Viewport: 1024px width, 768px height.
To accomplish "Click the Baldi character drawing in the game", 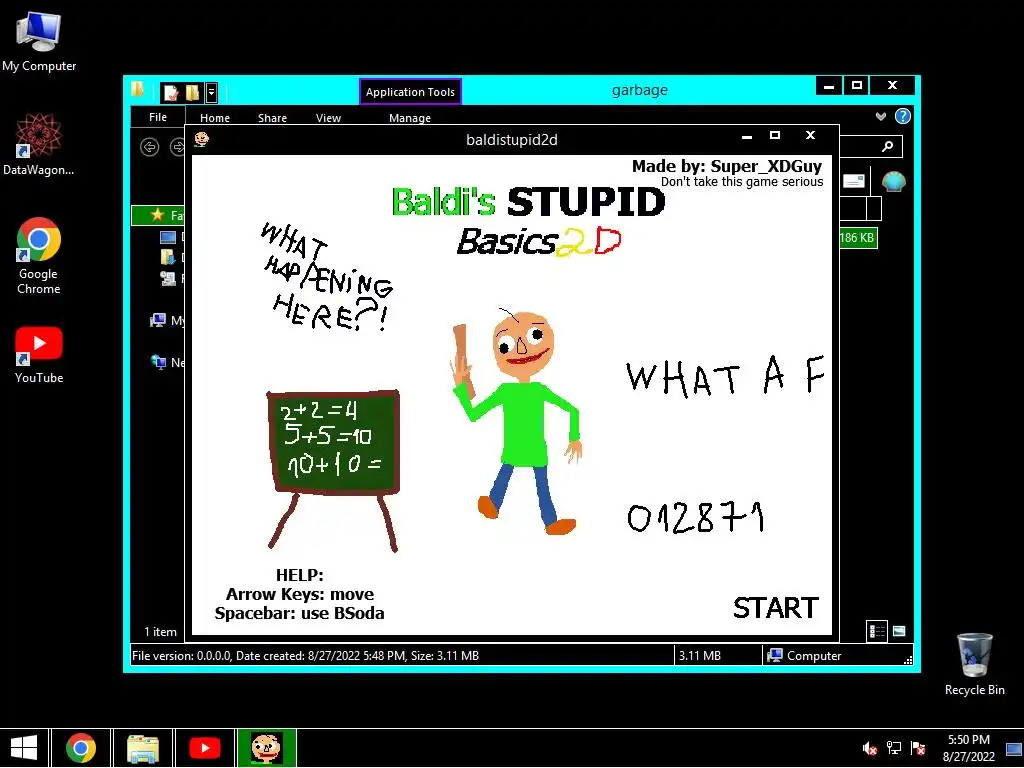I will tap(516, 421).
